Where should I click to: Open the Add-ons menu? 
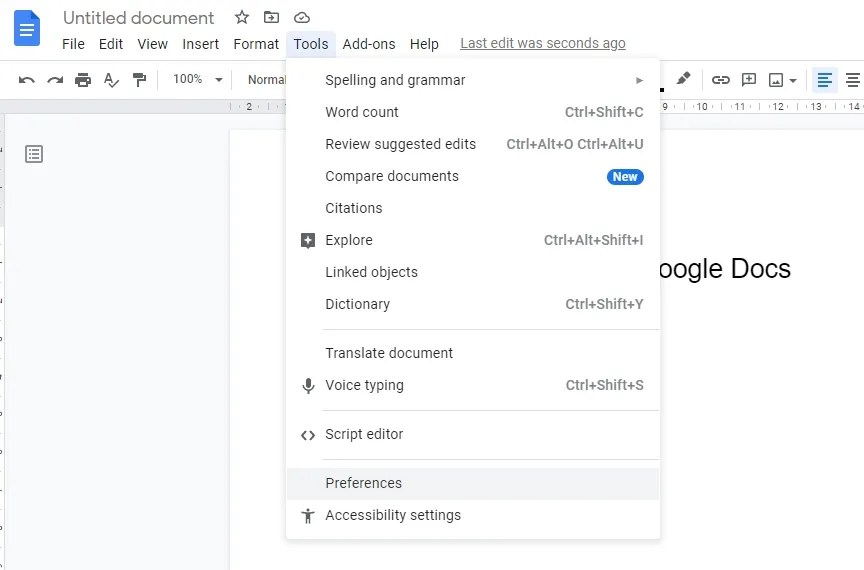tap(369, 44)
